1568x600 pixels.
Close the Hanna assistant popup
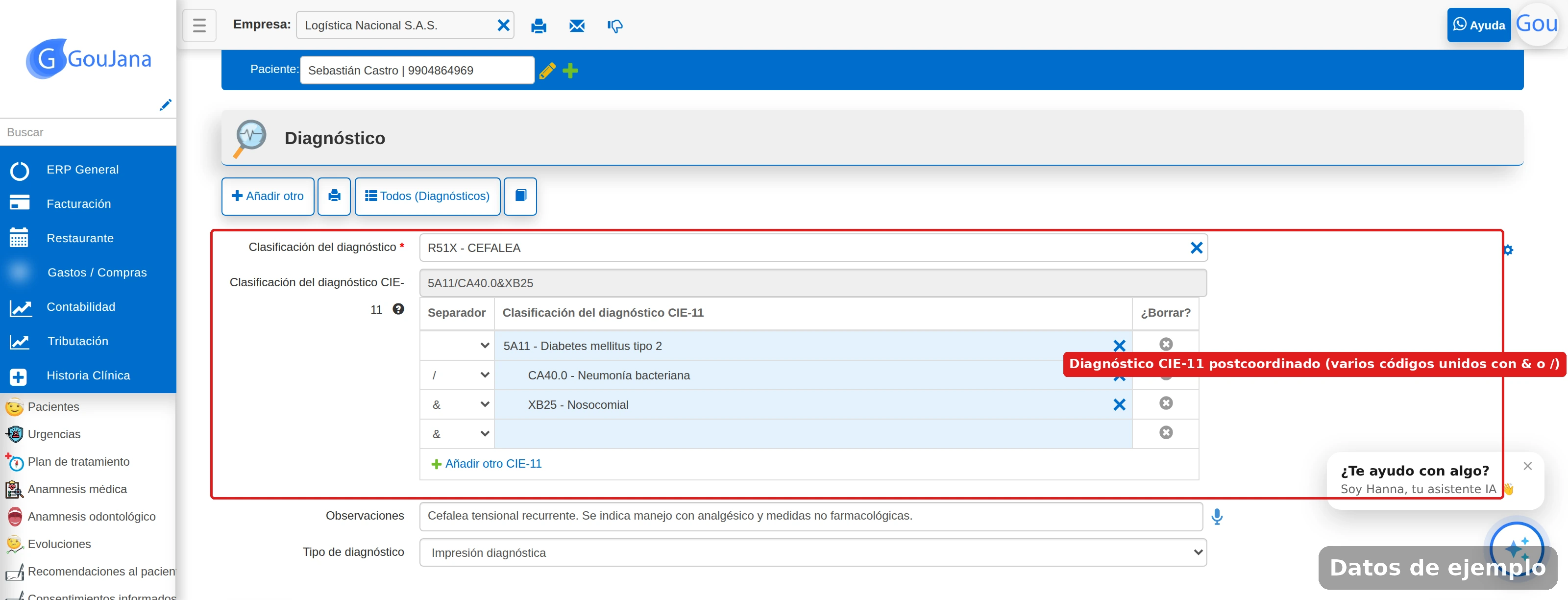[x=1527, y=466]
